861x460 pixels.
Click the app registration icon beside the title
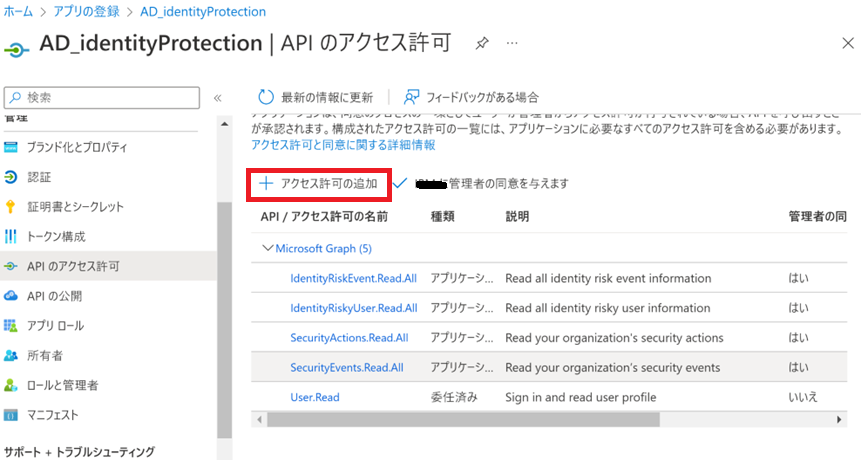point(16,51)
